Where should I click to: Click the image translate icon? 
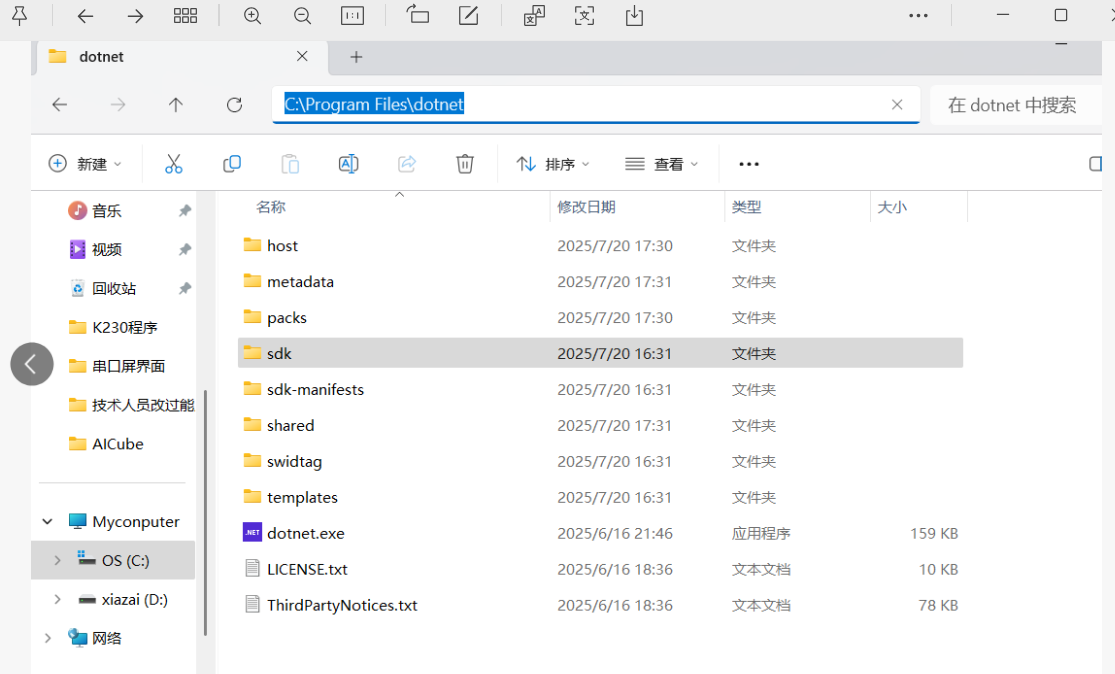[x=534, y=16]
